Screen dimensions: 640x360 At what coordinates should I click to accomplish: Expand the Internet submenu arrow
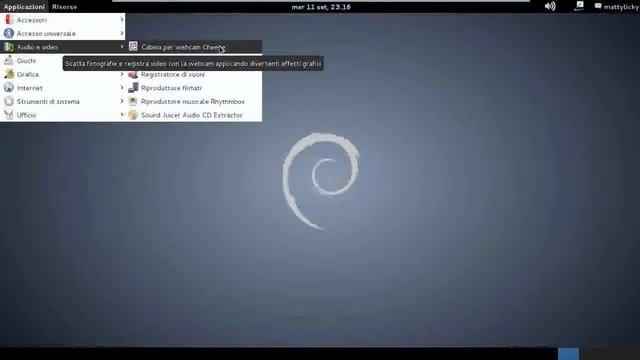point(122,88)
